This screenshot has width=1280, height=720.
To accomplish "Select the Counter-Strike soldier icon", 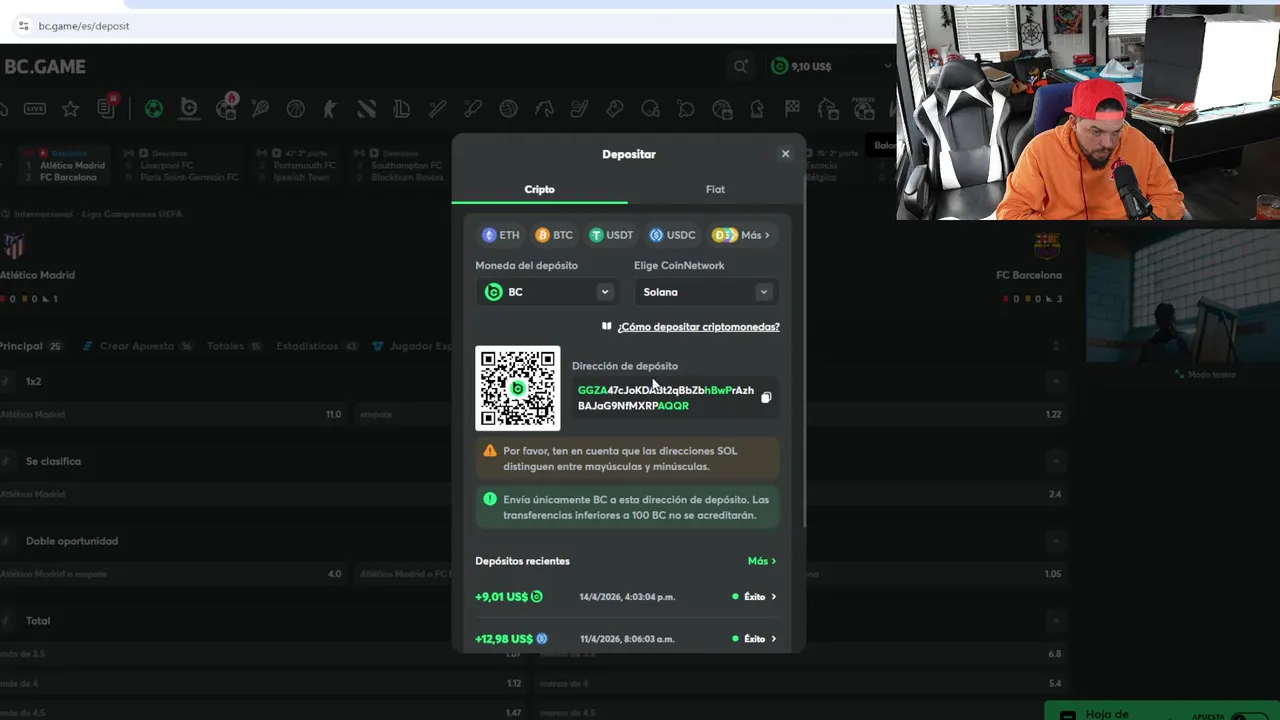I will click(x=331, y=108).
